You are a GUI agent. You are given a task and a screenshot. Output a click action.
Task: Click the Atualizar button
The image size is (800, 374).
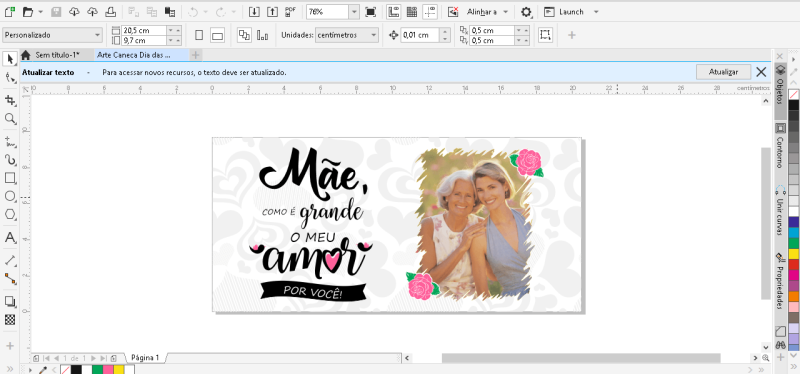pyautogui.click(x=723, y=72)
